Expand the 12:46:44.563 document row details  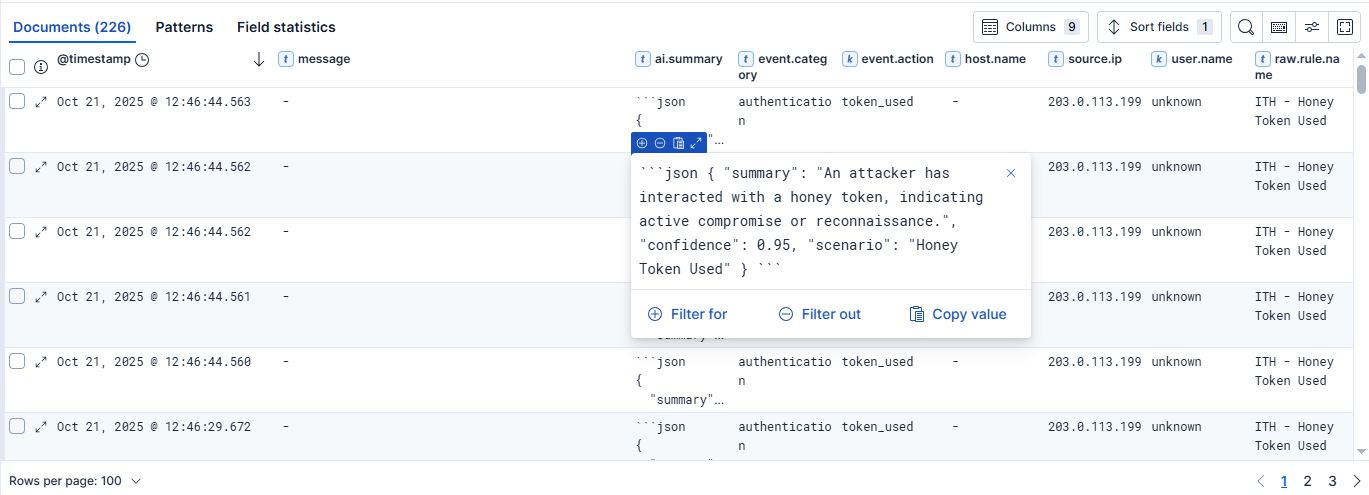click(41, 102)
